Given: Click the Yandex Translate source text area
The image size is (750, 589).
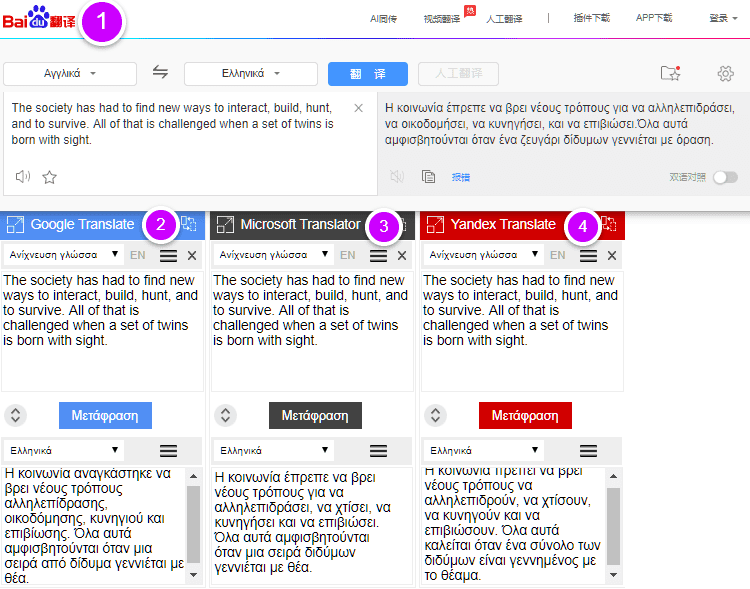Looking at the screenshot, I should coord(522,331).
